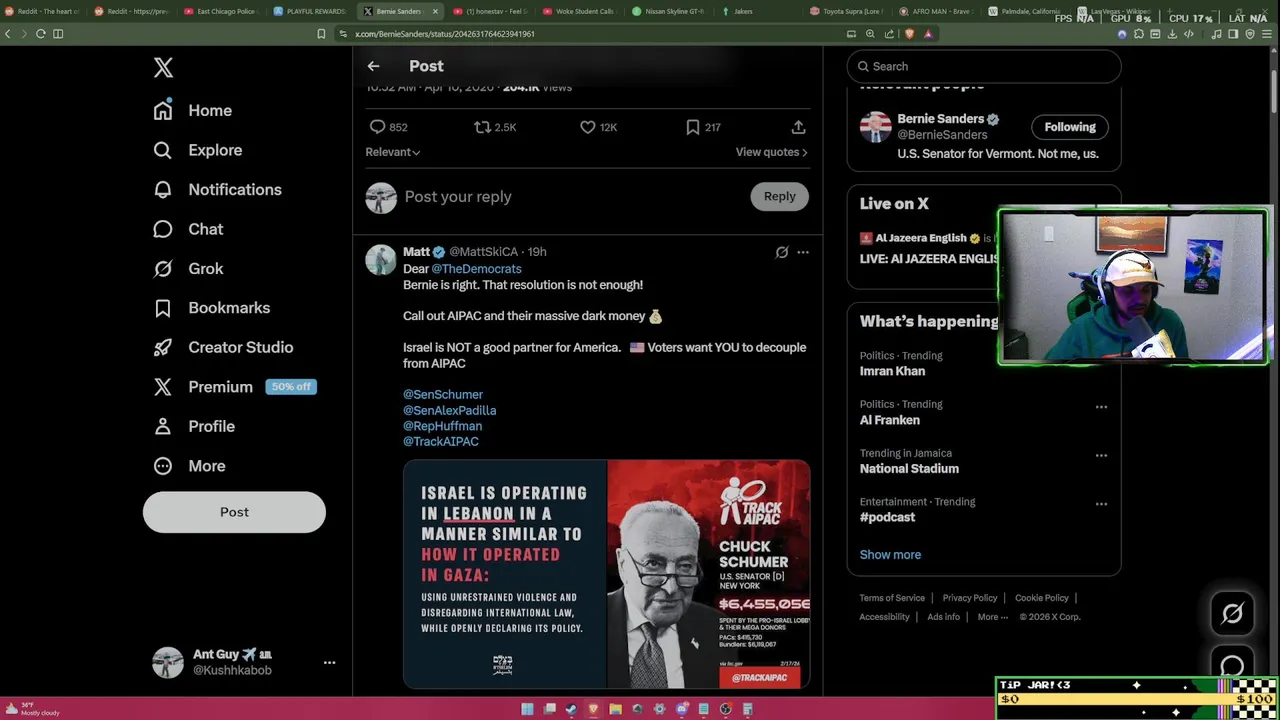The width and height of the screenshot is (1280, 720).
Task: Open the Premium page
Action: [234, 387]
